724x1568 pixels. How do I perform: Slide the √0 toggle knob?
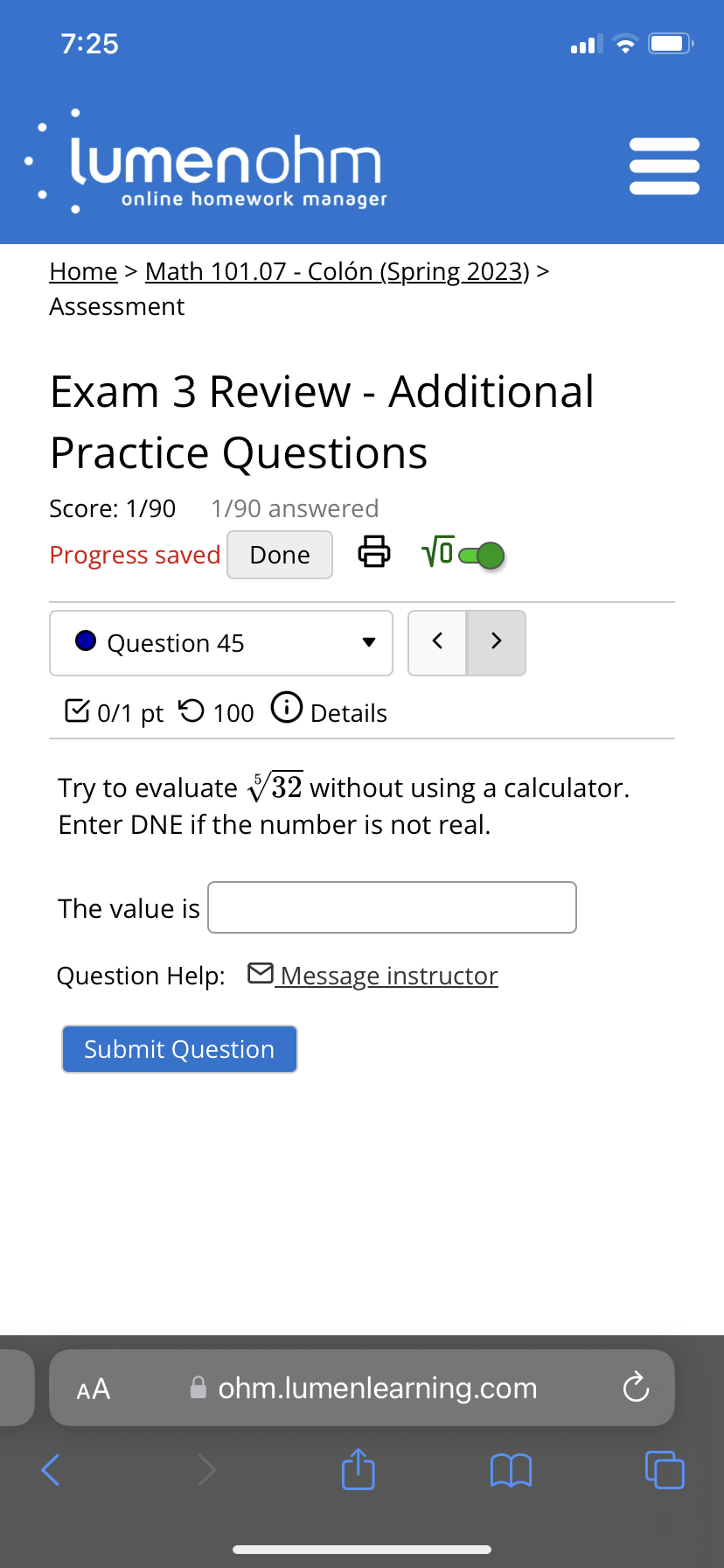pos(490,555)
